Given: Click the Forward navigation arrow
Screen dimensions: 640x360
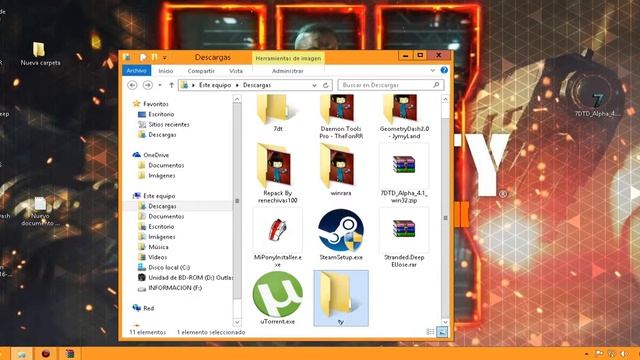Looking at the screenshot, I should [x=148, y=85].
